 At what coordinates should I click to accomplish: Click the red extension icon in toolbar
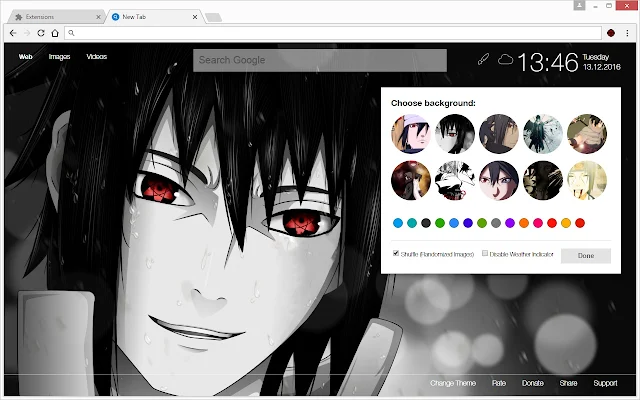pos(611,33)
